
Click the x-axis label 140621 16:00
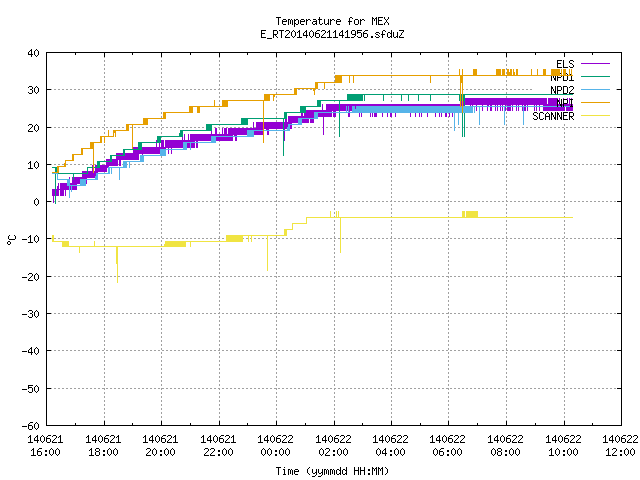tap(45, 446)
